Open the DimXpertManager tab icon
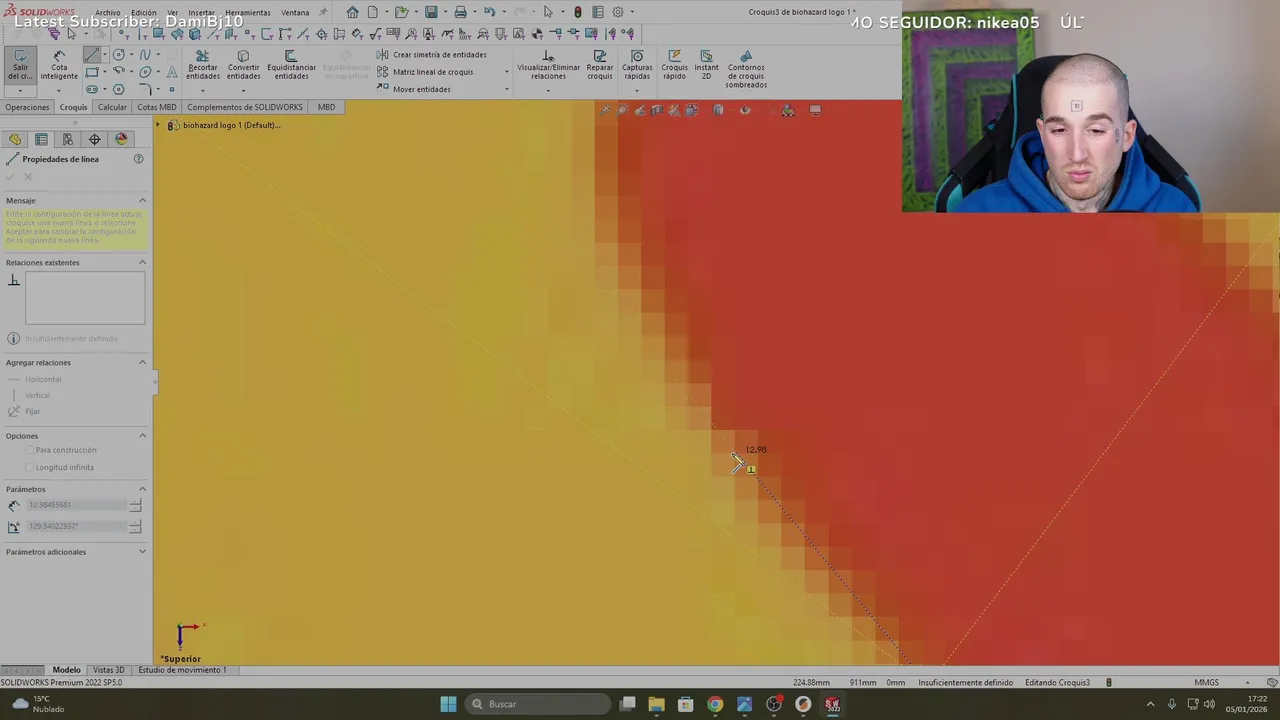Image resolution: width=1280 pixels, height=720 pixels. click(x=94, y=139)
